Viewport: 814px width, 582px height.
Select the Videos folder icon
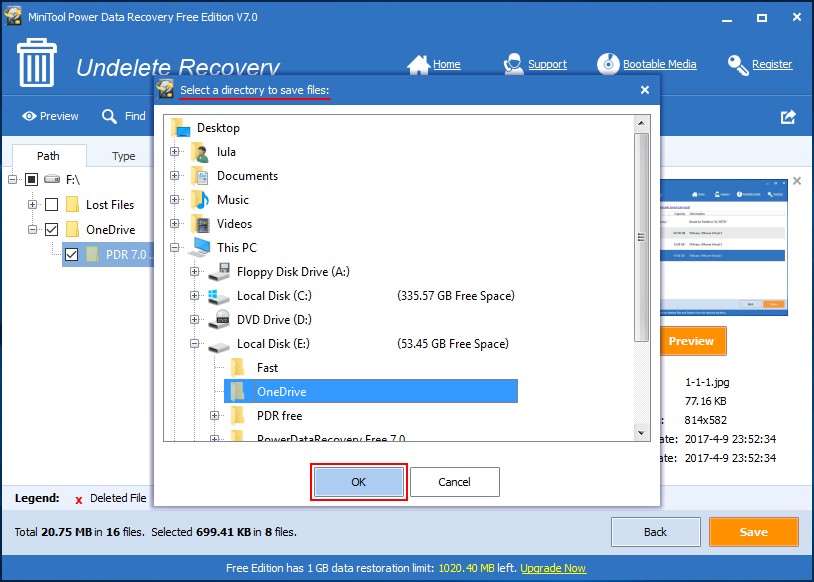[200, 224]
